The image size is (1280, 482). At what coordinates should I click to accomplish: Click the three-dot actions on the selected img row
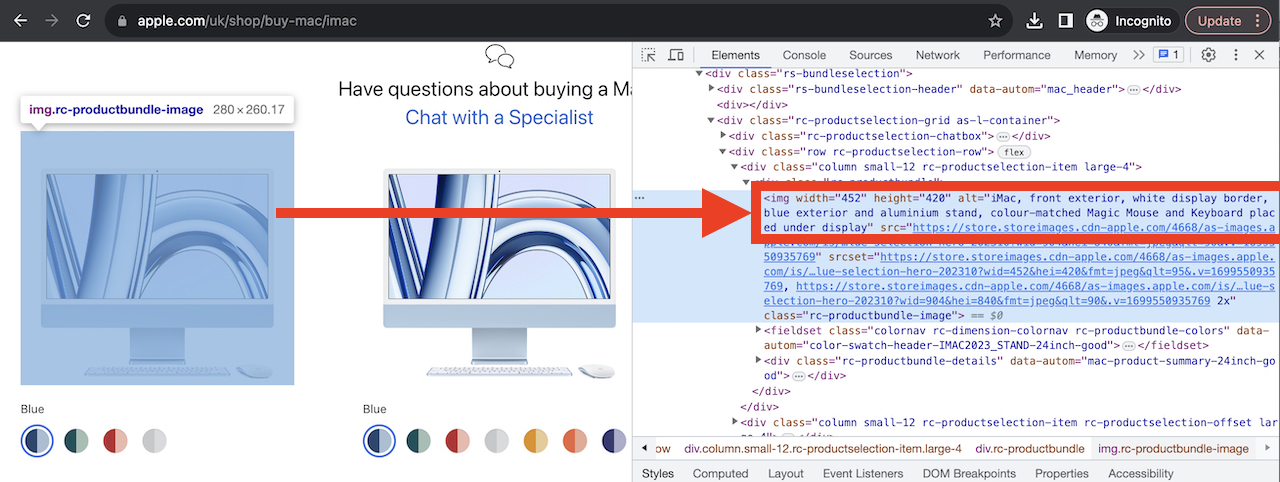click(640, 198)
